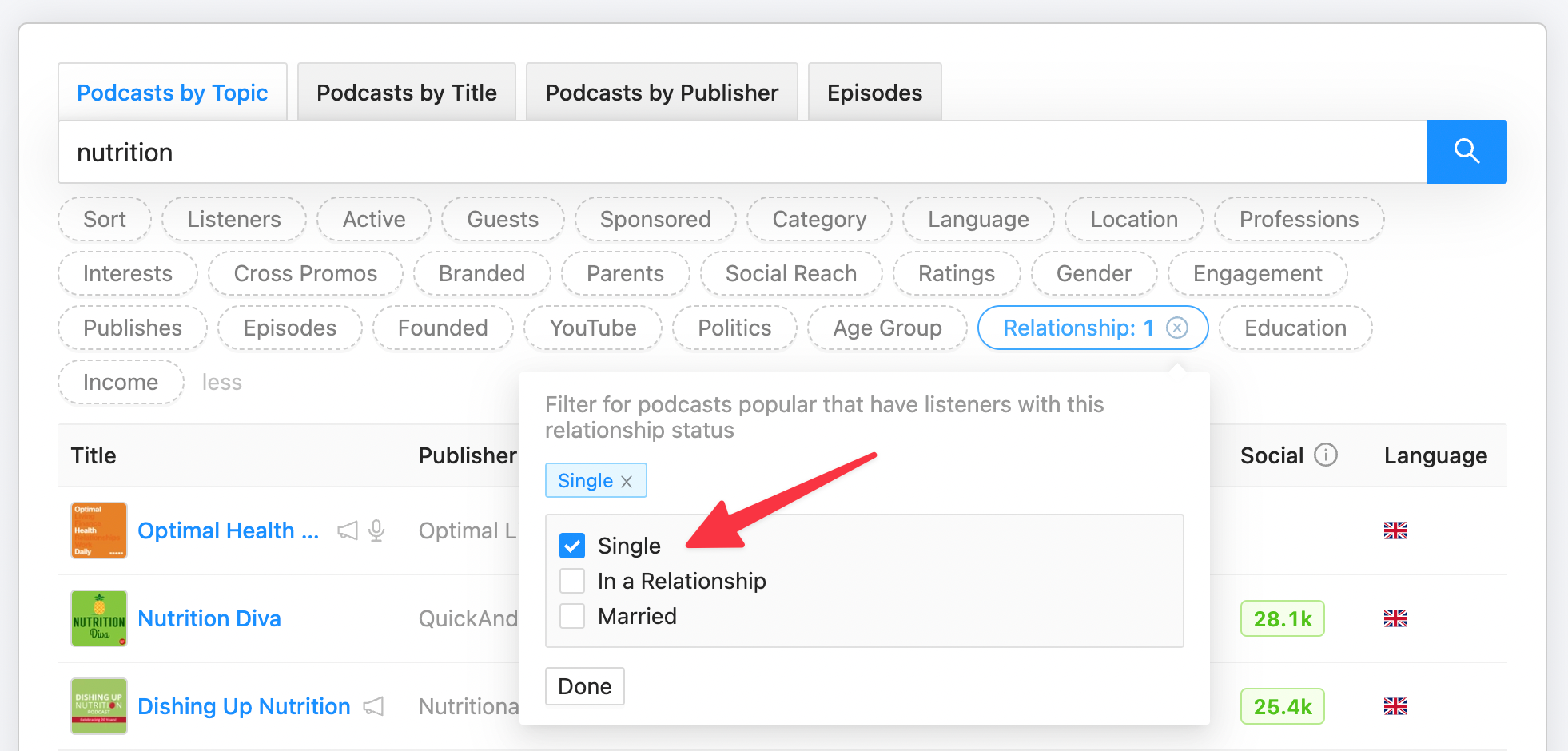Open the Politics filter
This screenshot has height=751, width=1568.
pyautogui.click(x=734, y=328)
